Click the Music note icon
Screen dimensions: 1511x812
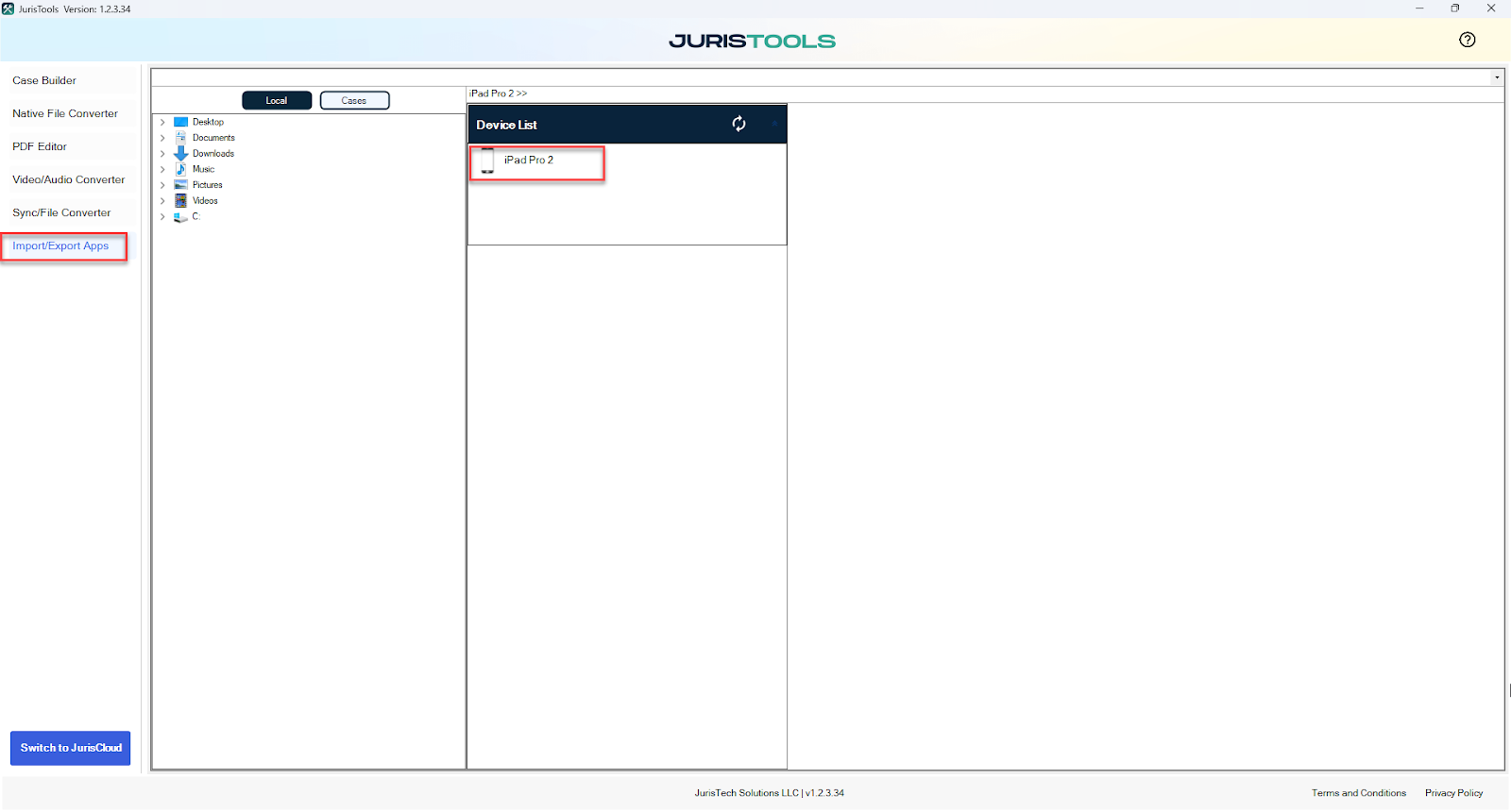(180, 169)
